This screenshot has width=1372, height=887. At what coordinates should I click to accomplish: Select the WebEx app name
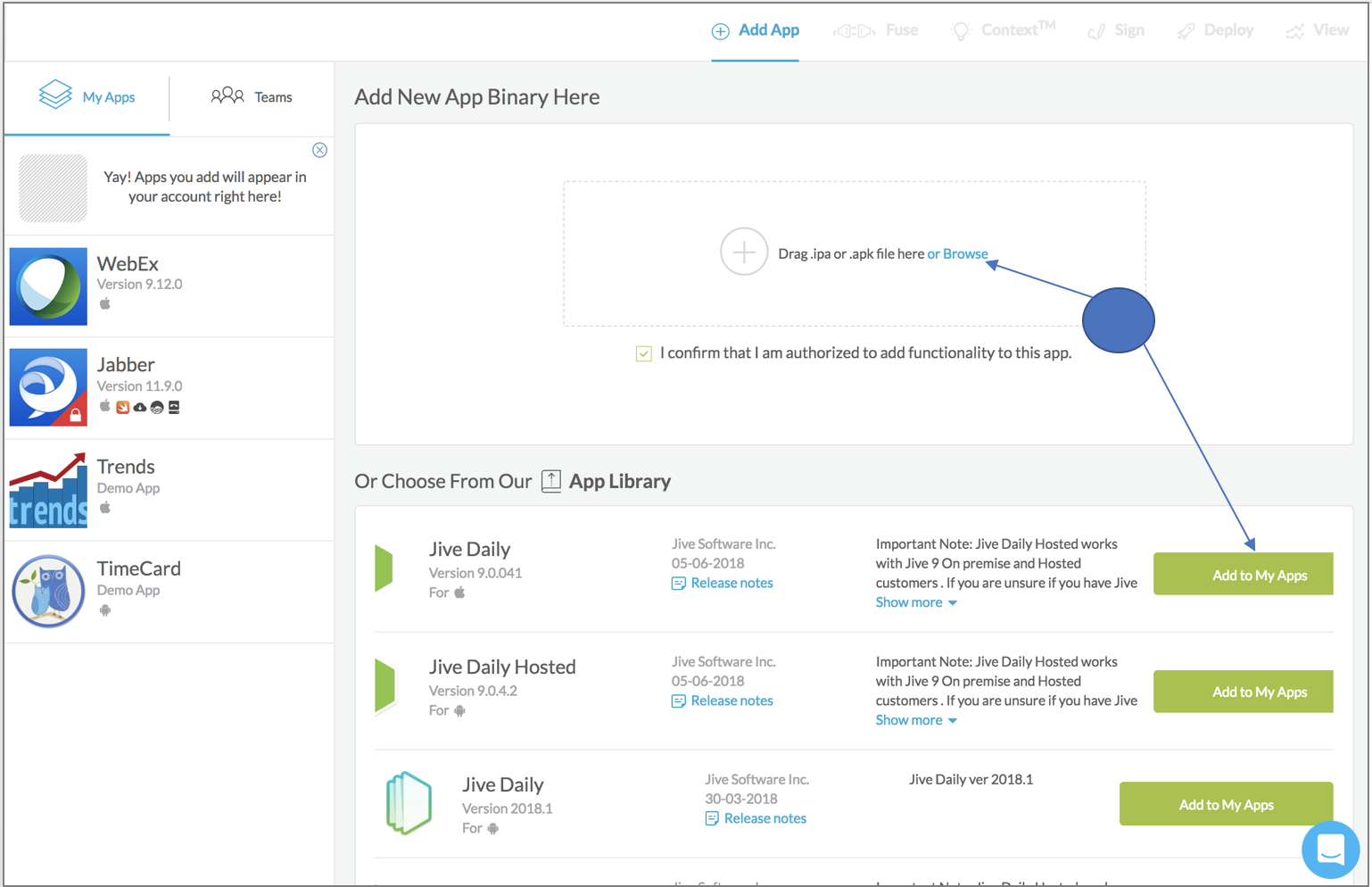[128, 263]
